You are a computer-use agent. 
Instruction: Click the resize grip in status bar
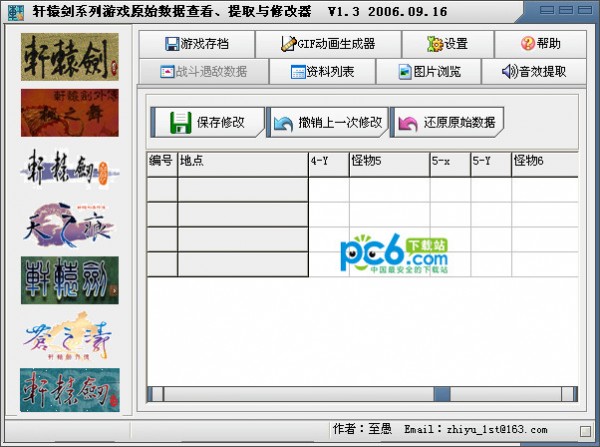coord(585,431)
